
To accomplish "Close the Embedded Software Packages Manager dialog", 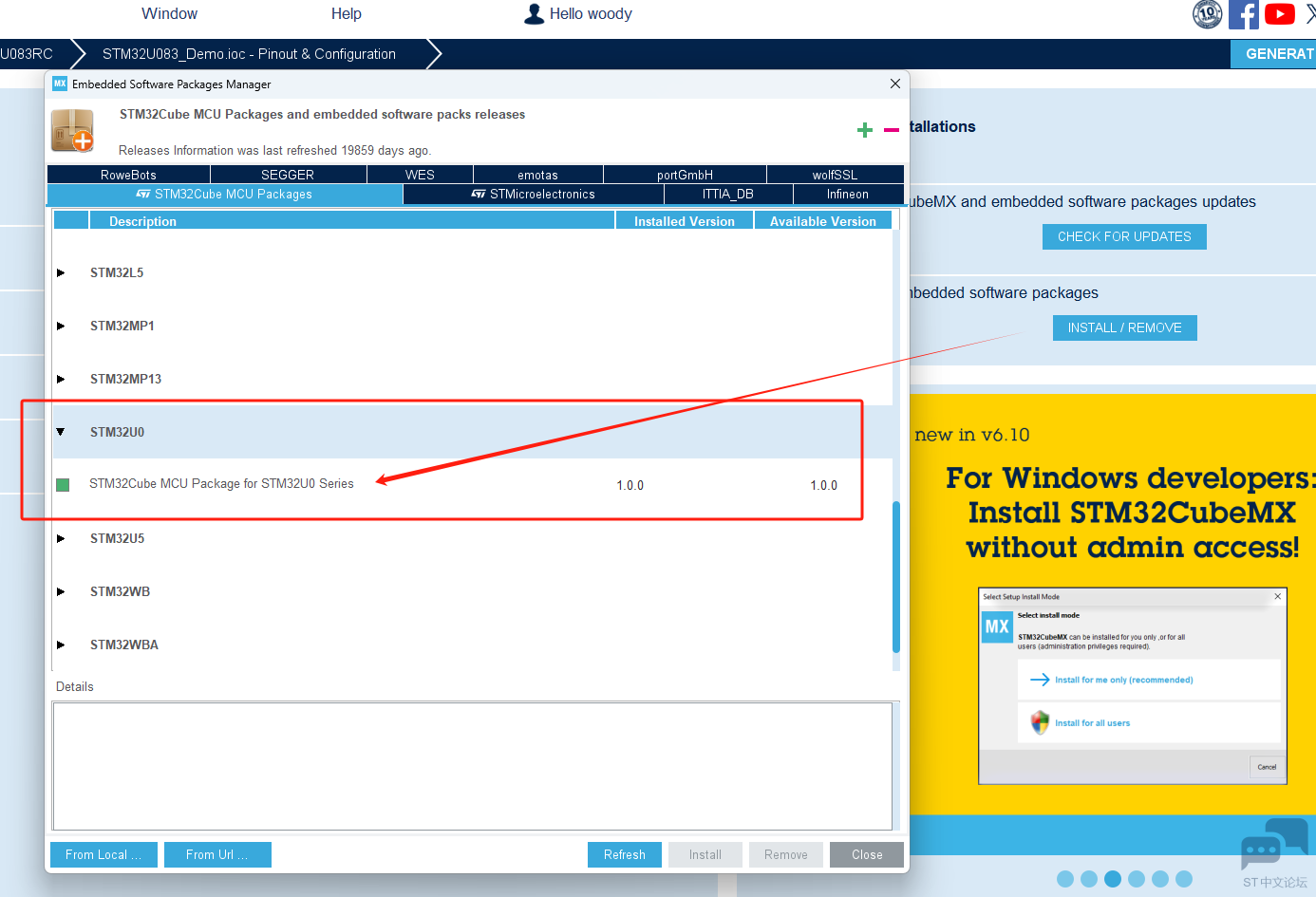I will [x=894, y=84].
